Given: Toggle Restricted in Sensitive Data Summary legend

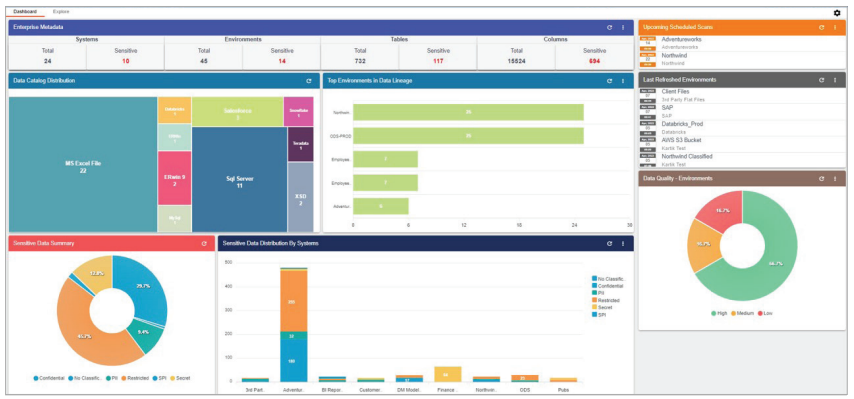Looking at the screenshot, I should point(135,378).
